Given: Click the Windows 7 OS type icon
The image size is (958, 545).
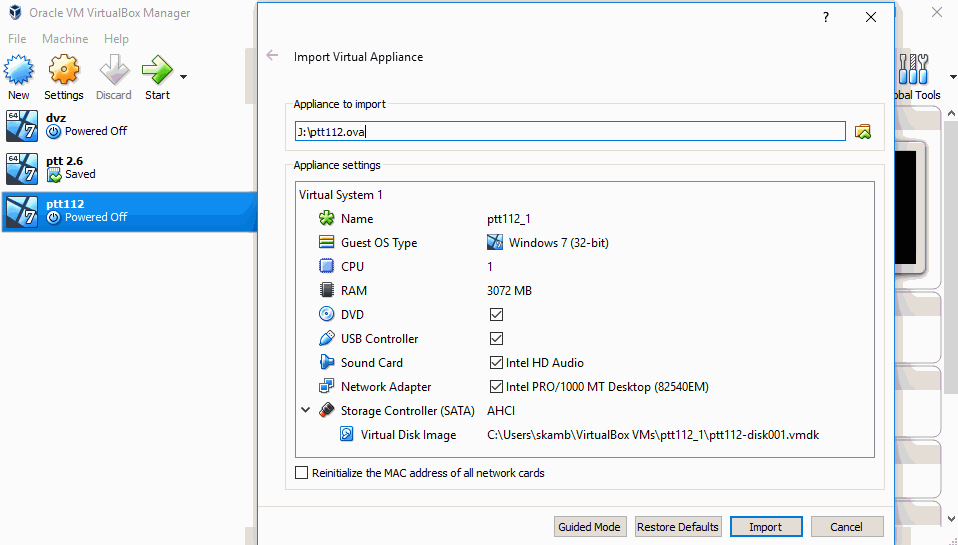Looking at the screenshot, I should (495, 242).
